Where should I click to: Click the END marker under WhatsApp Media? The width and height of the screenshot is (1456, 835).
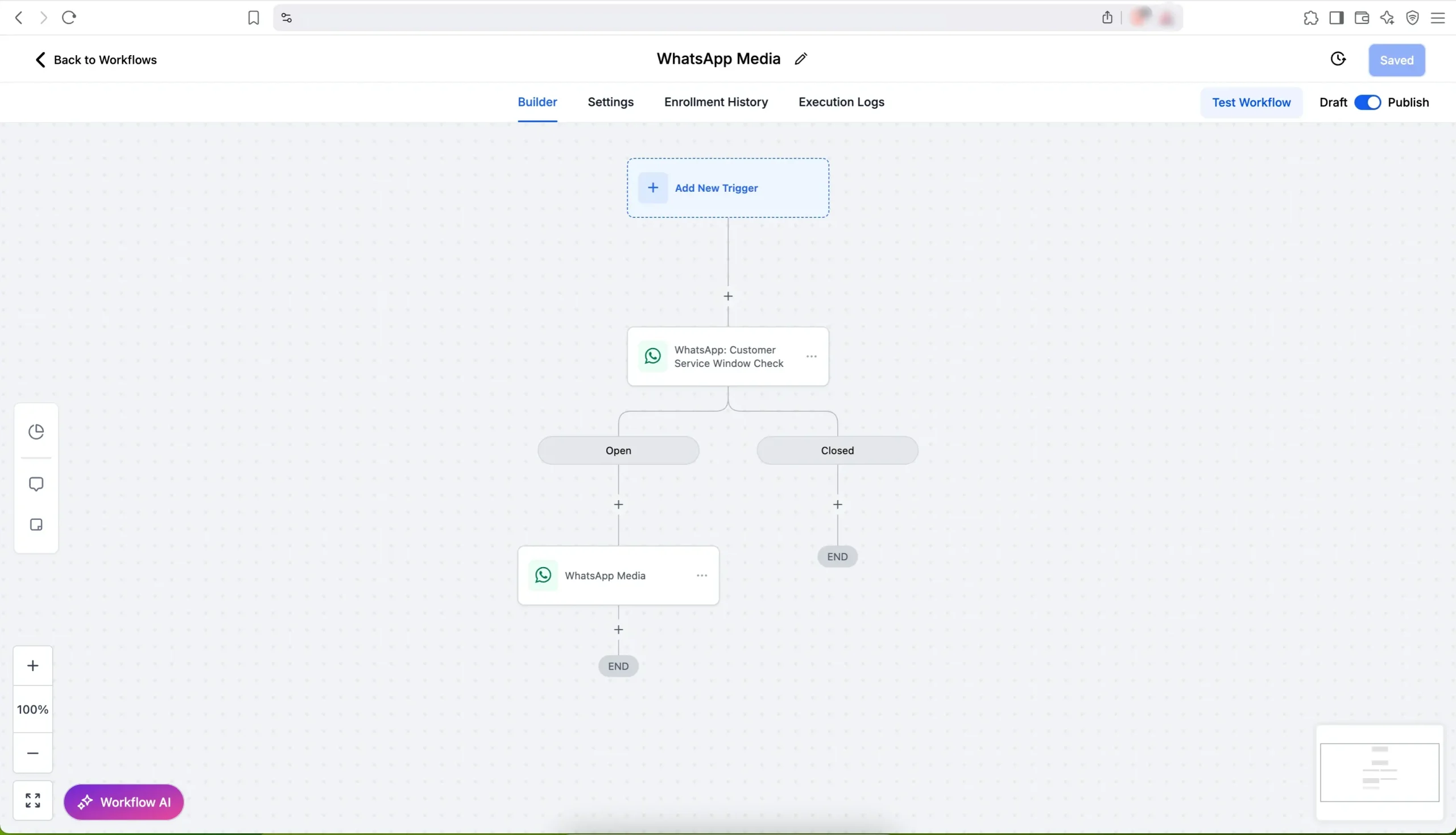(x=618, y=667)
